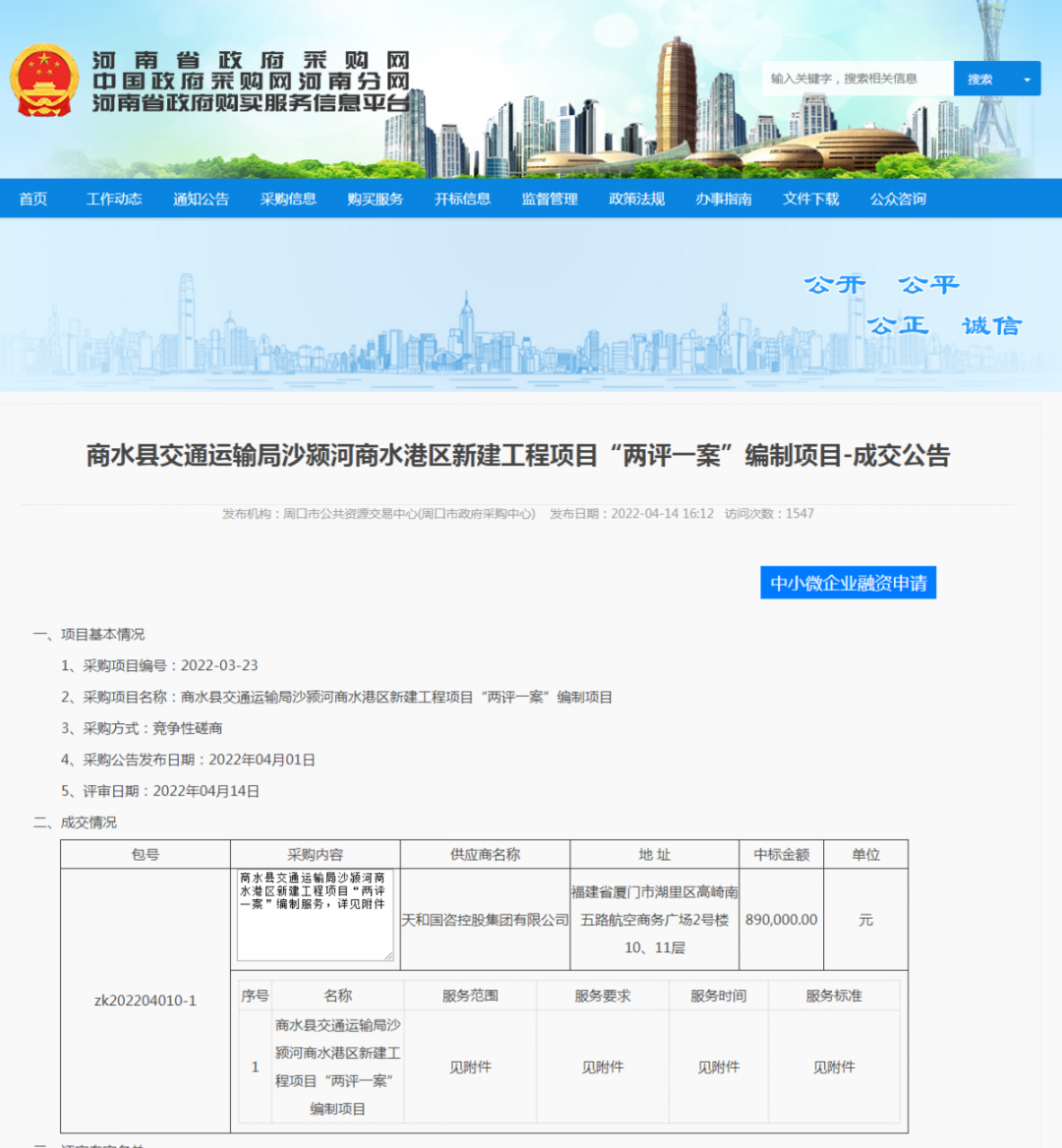Screen dimensions: 1062x1148
Task: Click the 采购方式：竞争性磋商 line
Action: (x=142, y=728)
